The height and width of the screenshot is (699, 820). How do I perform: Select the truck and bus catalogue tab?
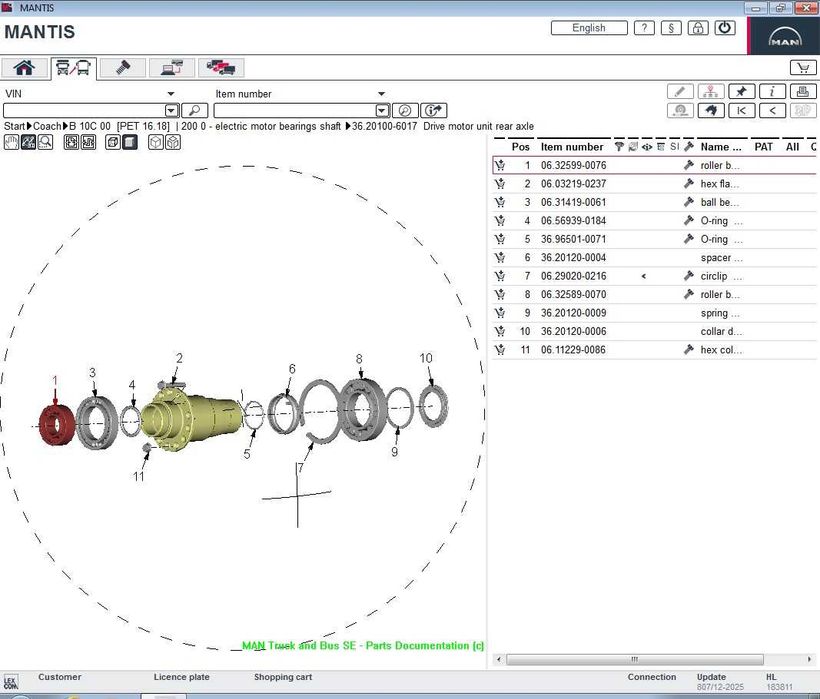[74, 68]
